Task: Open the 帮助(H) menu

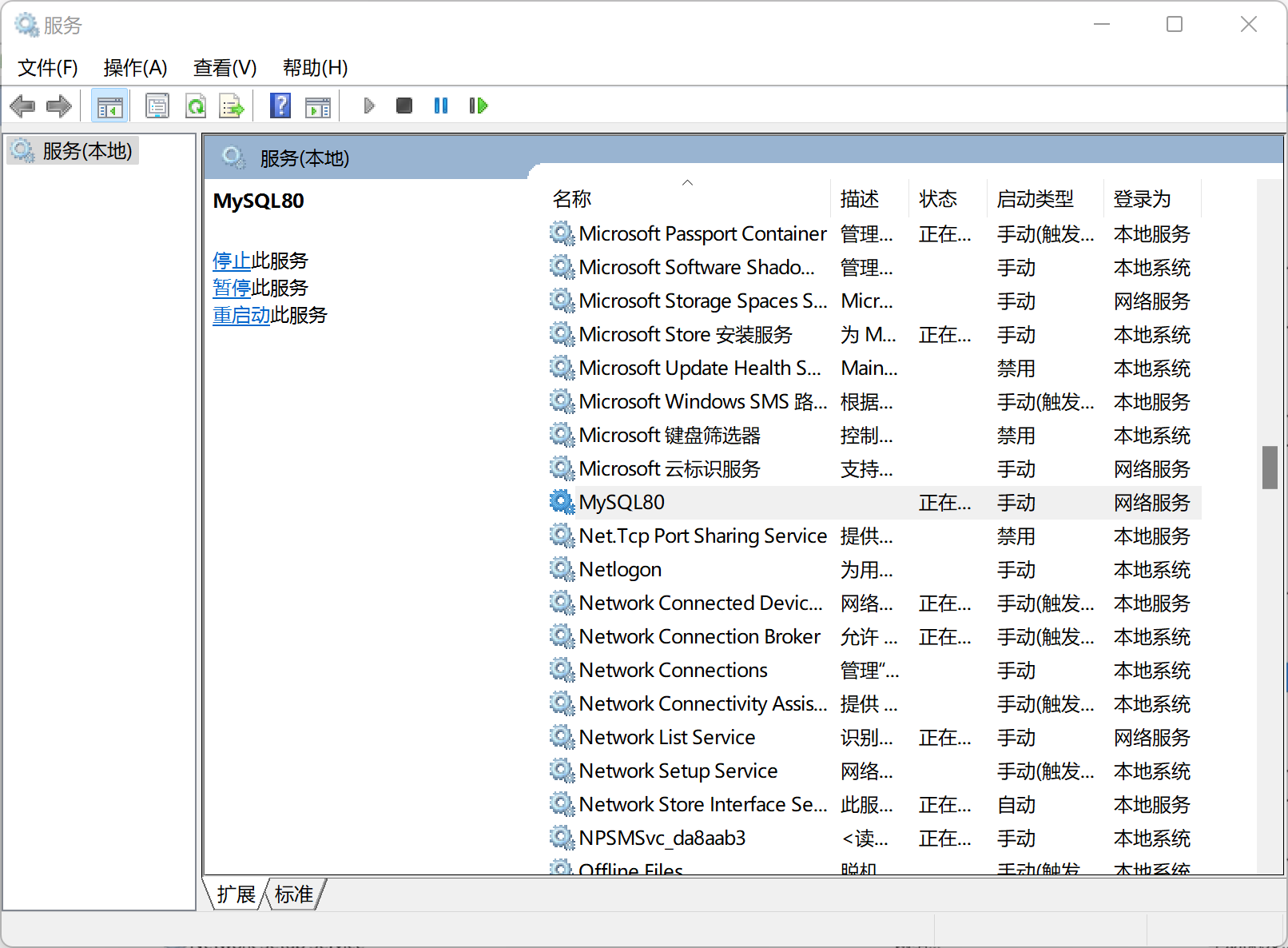Action: coord(315,68)
